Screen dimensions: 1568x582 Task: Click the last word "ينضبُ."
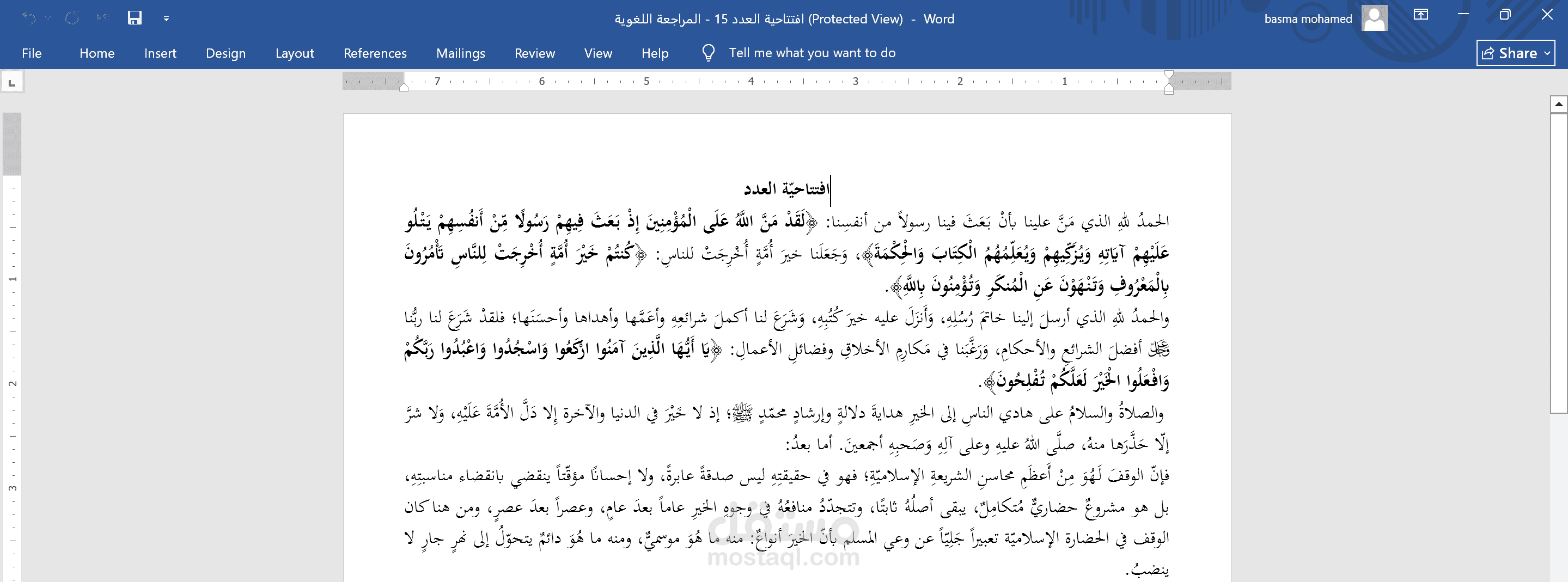point(1148,570)
